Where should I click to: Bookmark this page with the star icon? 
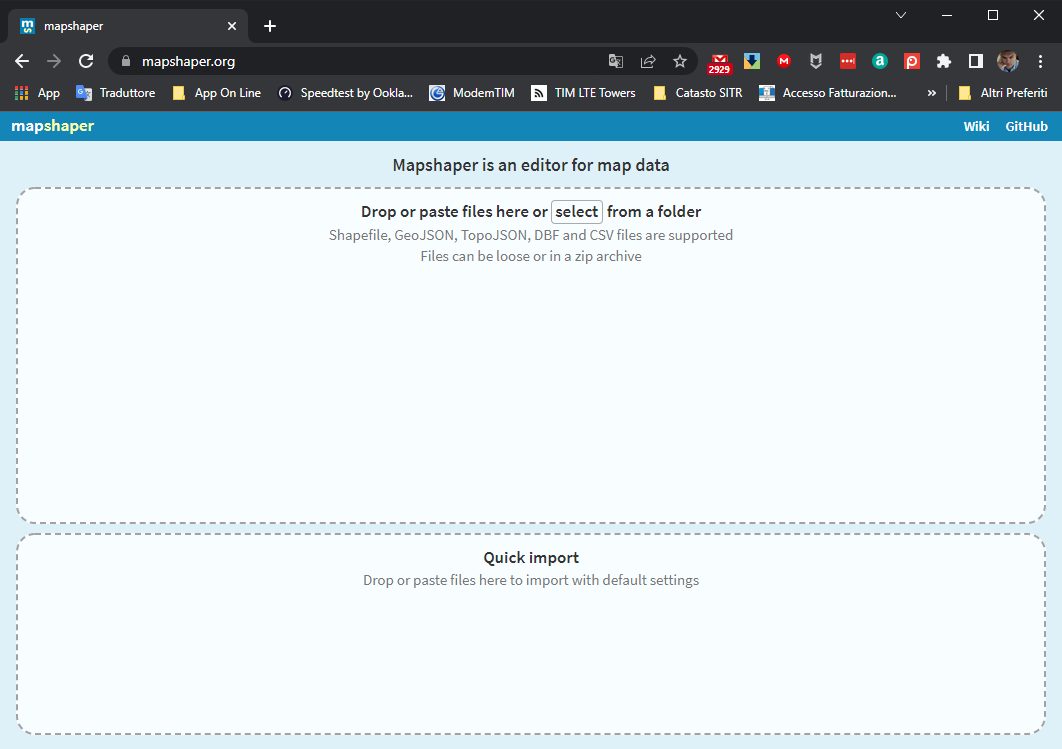(x=680, y=61)
